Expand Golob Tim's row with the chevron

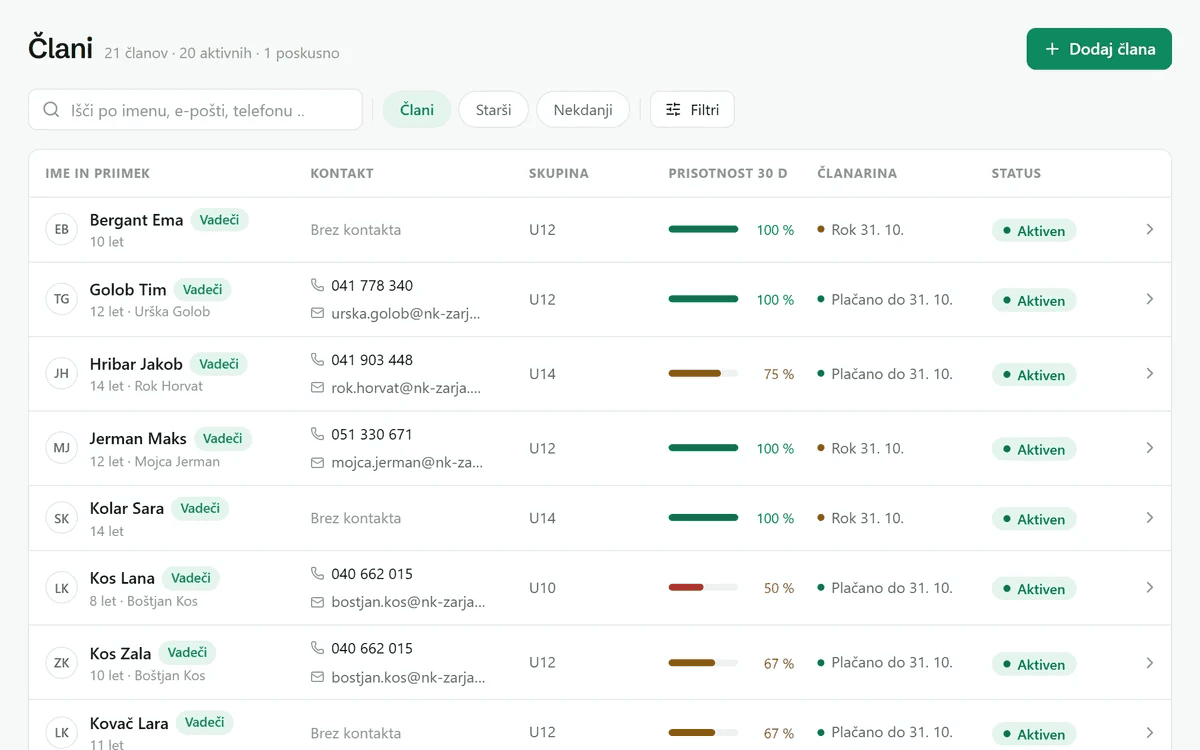[1150, 299]
